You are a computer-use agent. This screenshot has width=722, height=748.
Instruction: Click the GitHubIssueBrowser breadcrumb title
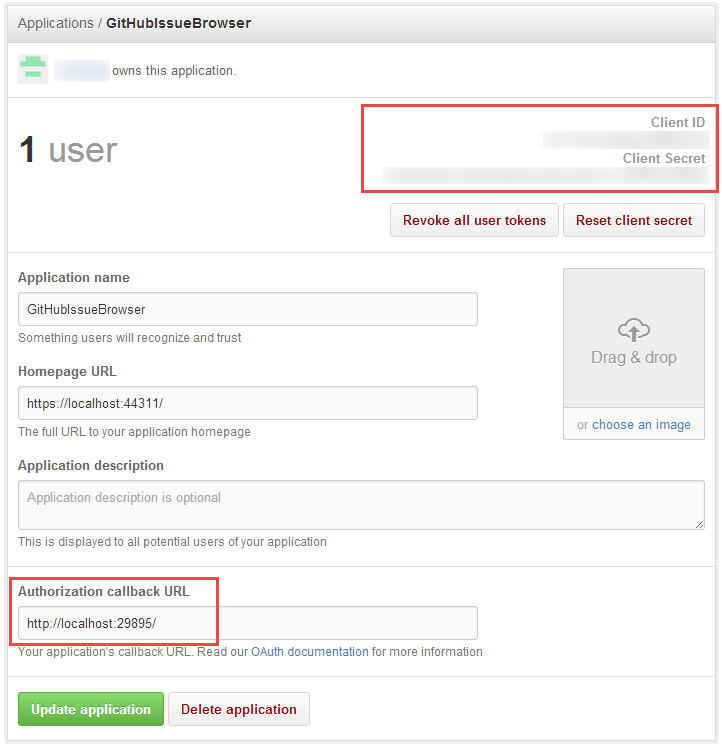[x=178, y=23]
